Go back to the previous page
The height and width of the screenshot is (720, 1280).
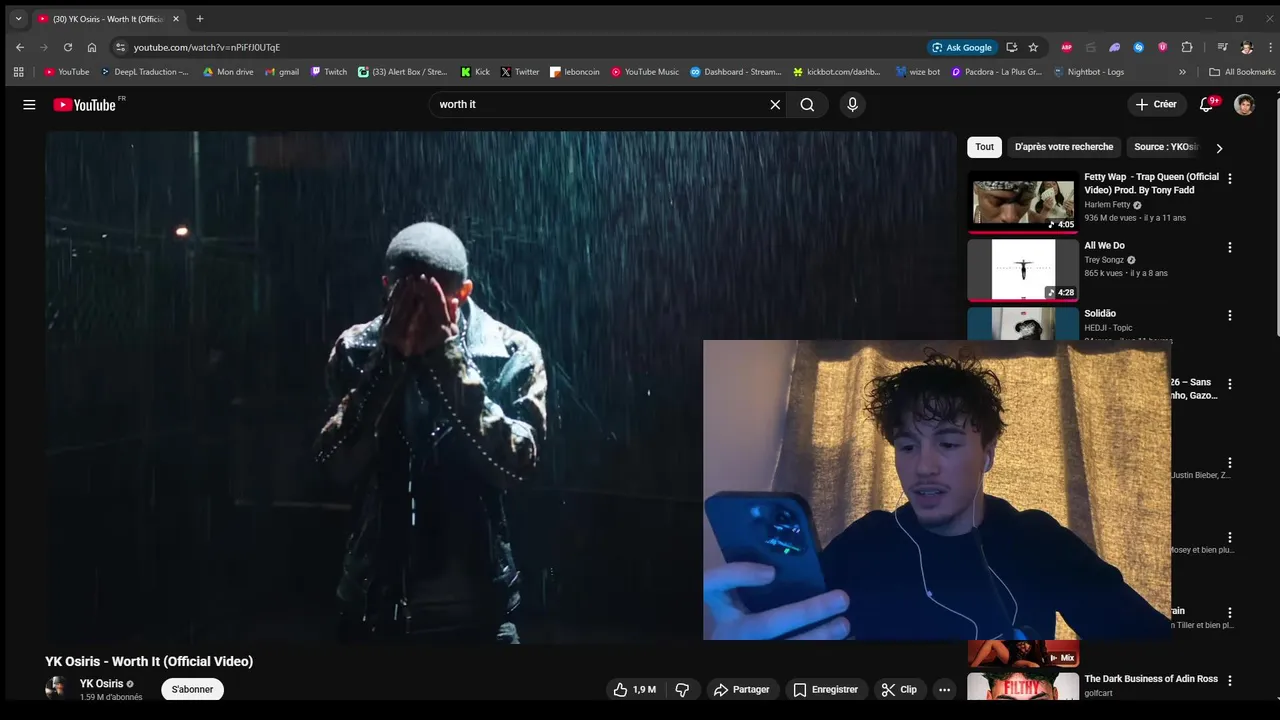point(20,47)
